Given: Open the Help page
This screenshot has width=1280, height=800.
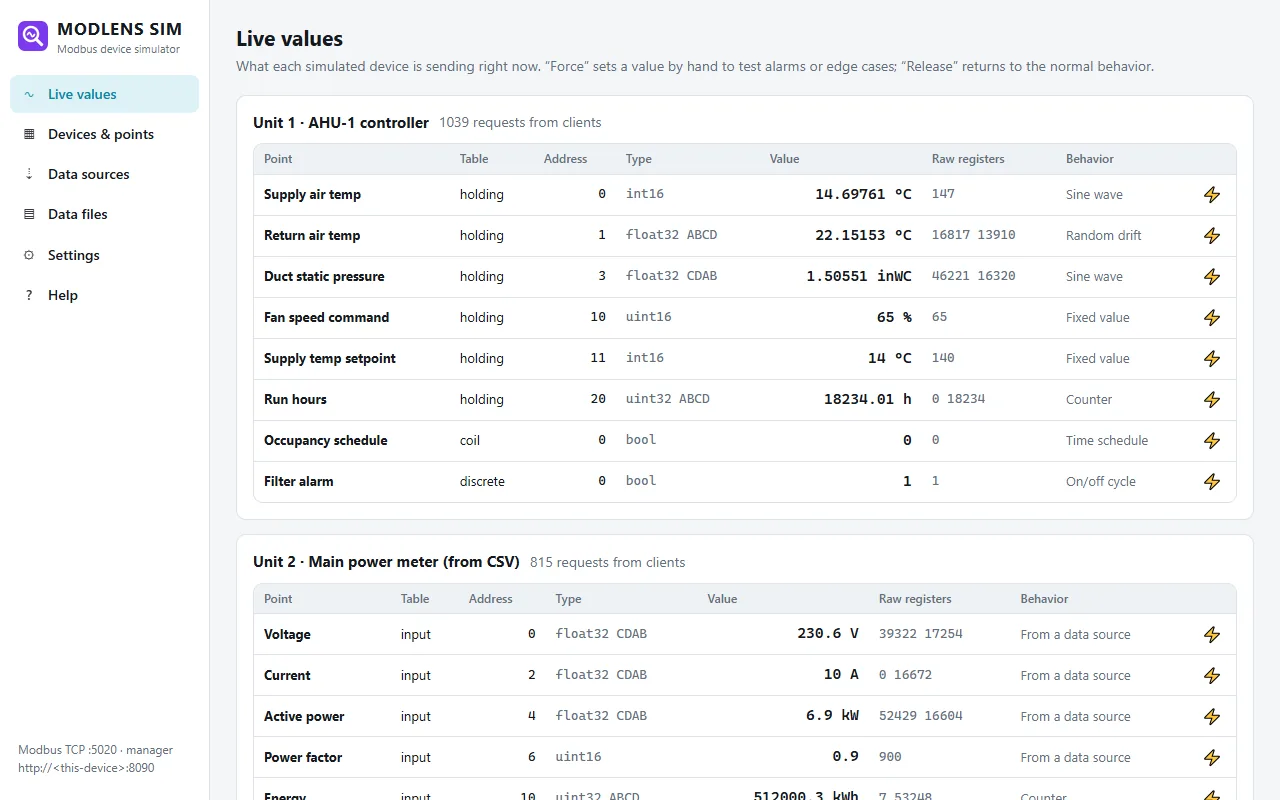Looking at the screenshot, I should coord(104,295).
